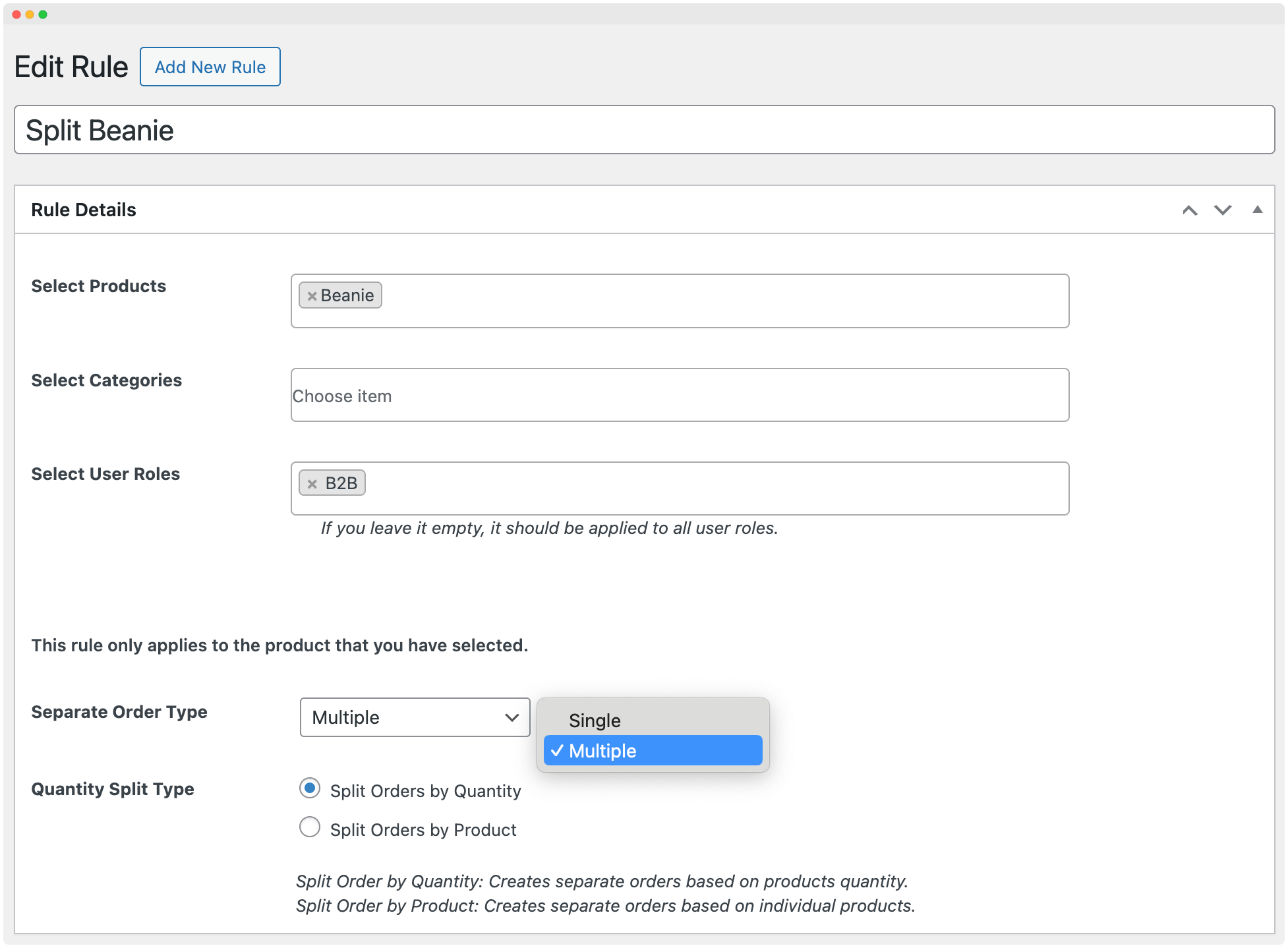Choose Single from the dropdown list
Screen dimensions: 1288x948
pos(594,721)
